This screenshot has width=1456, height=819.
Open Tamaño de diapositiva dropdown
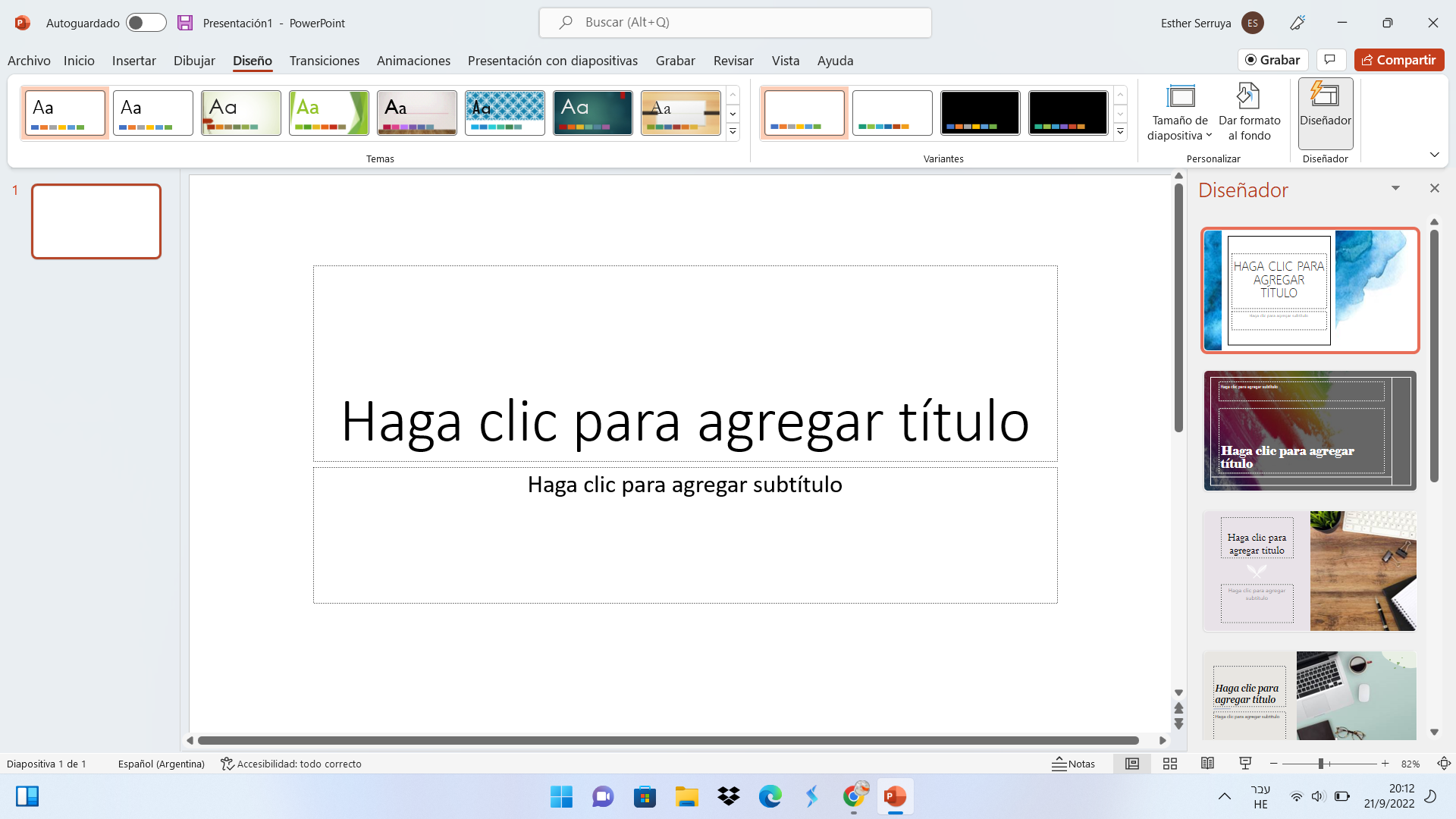[1179, 112]
